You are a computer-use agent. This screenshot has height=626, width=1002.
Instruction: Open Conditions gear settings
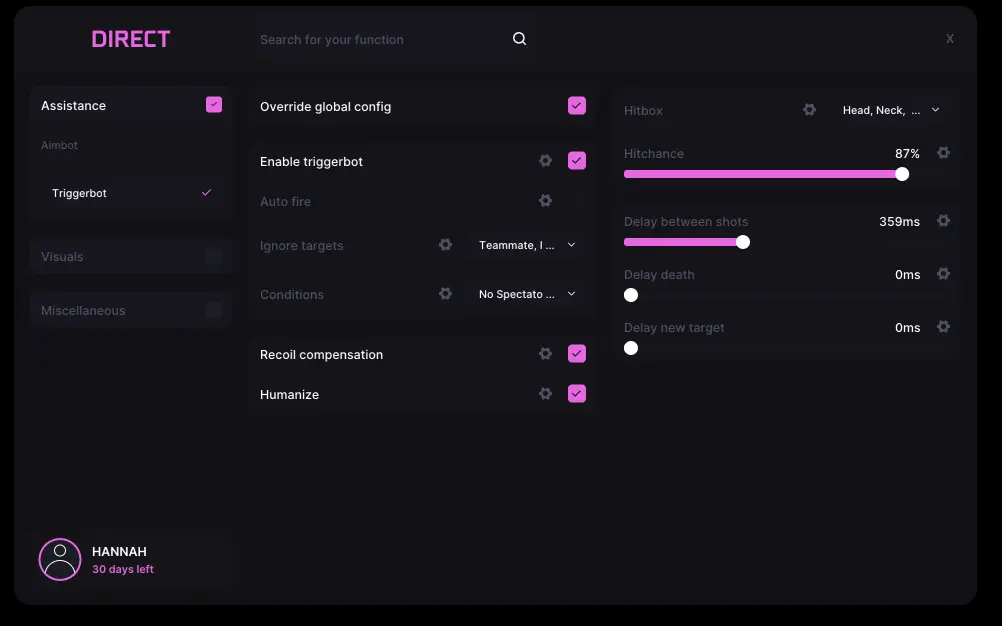pyautogui.click(x=445, y=294)
